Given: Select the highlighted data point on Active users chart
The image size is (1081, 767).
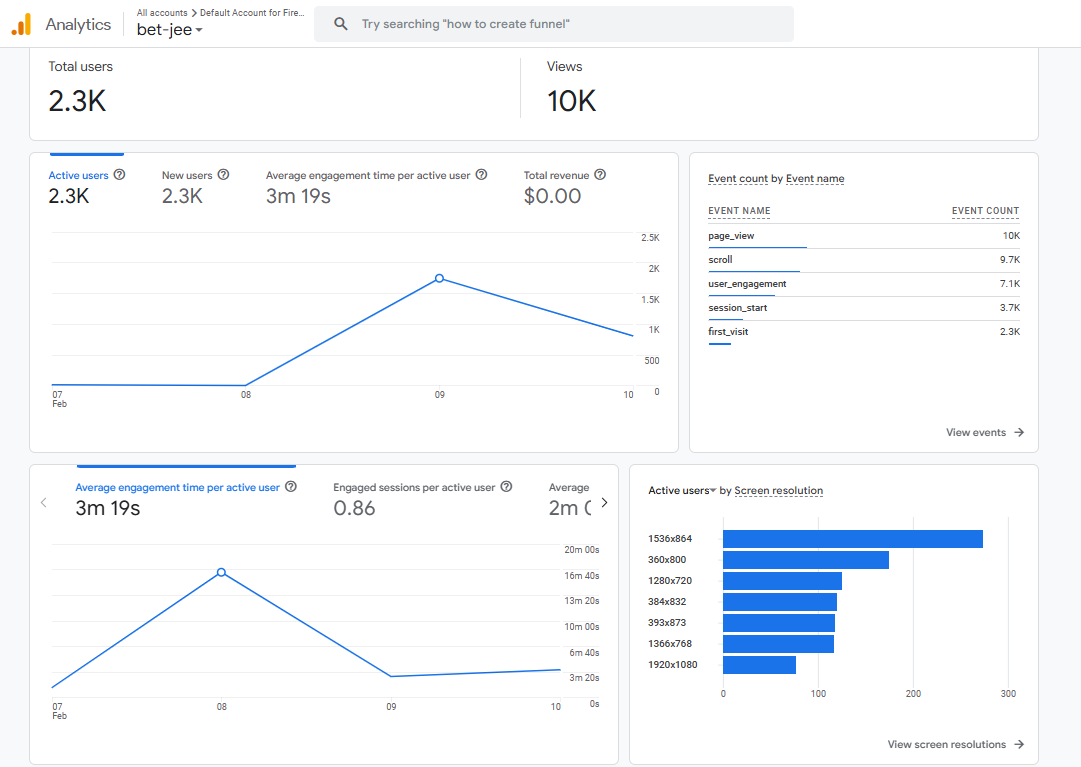Looking at the screenshot, I should [439, 279].
